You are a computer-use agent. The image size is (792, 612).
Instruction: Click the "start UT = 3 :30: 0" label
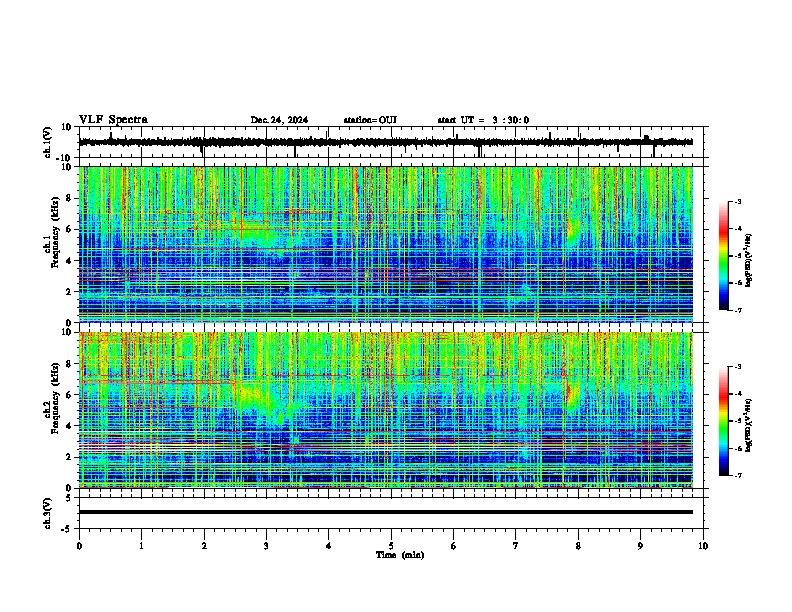[483, 120]
